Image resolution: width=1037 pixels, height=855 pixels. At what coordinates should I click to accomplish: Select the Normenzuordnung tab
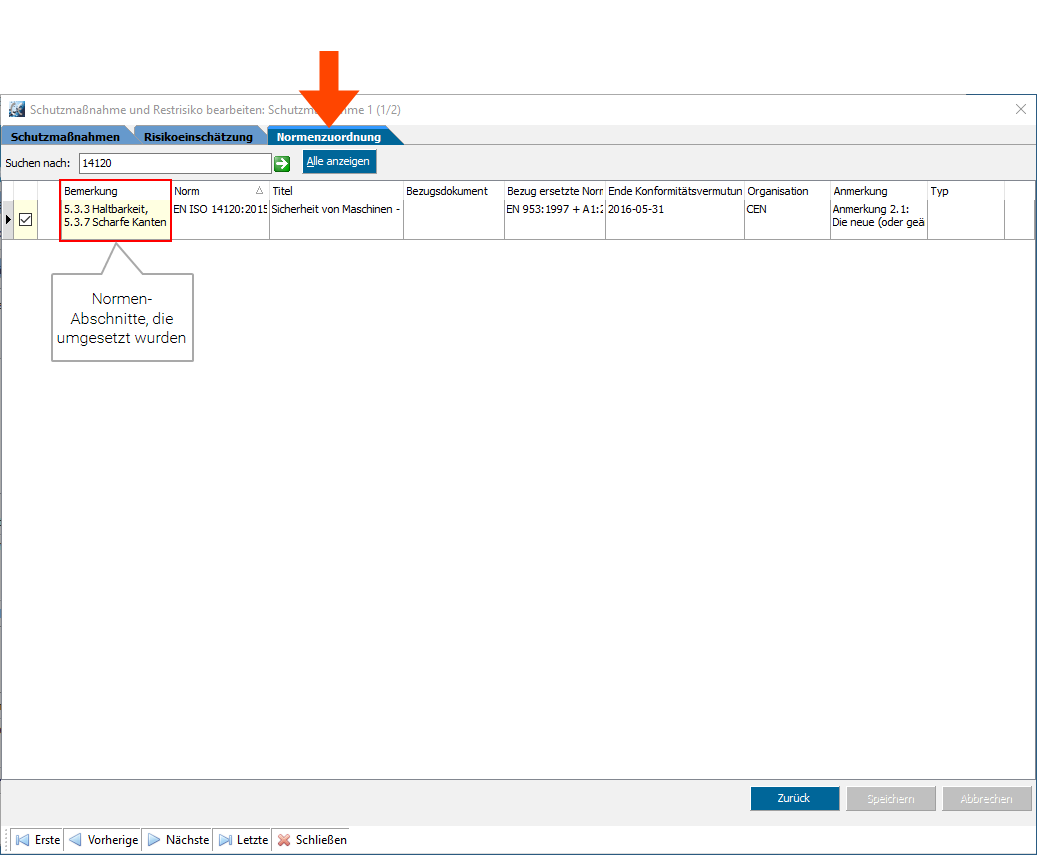(x=329, y=137)
